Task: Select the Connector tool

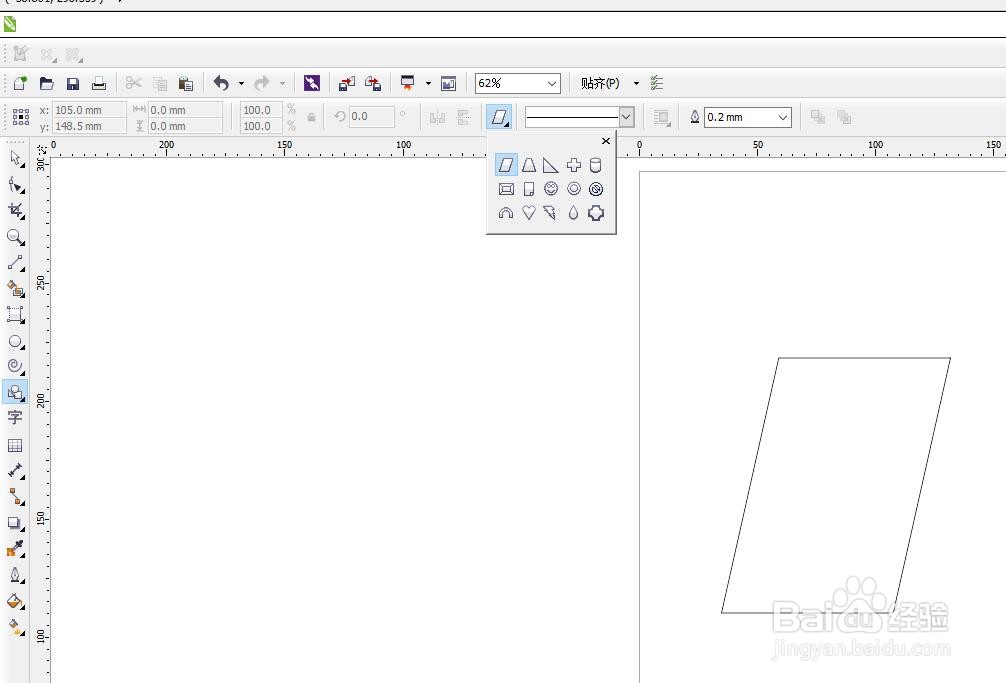Action: (x=15, y=496)
